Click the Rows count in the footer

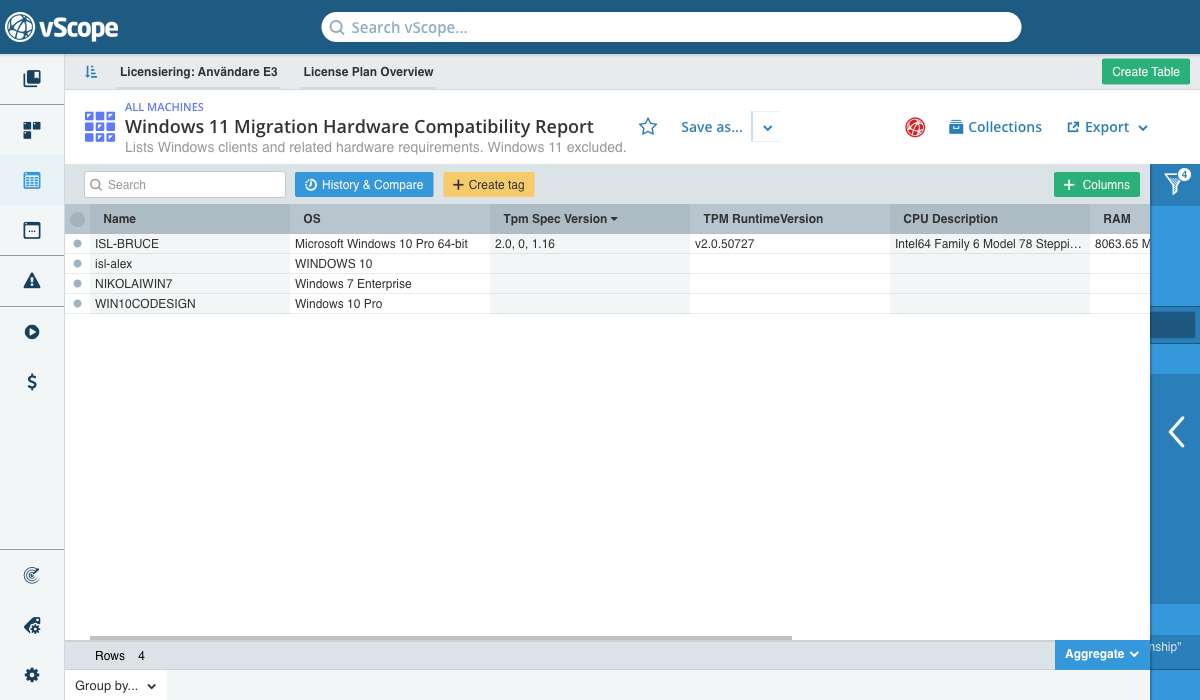point(120,655)
